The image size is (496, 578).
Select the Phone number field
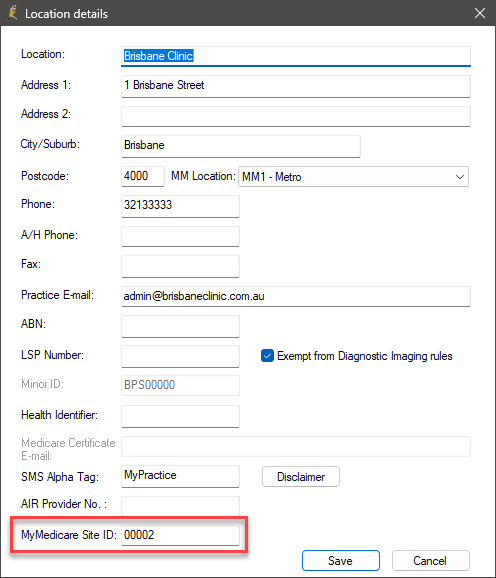coord(180,206)
